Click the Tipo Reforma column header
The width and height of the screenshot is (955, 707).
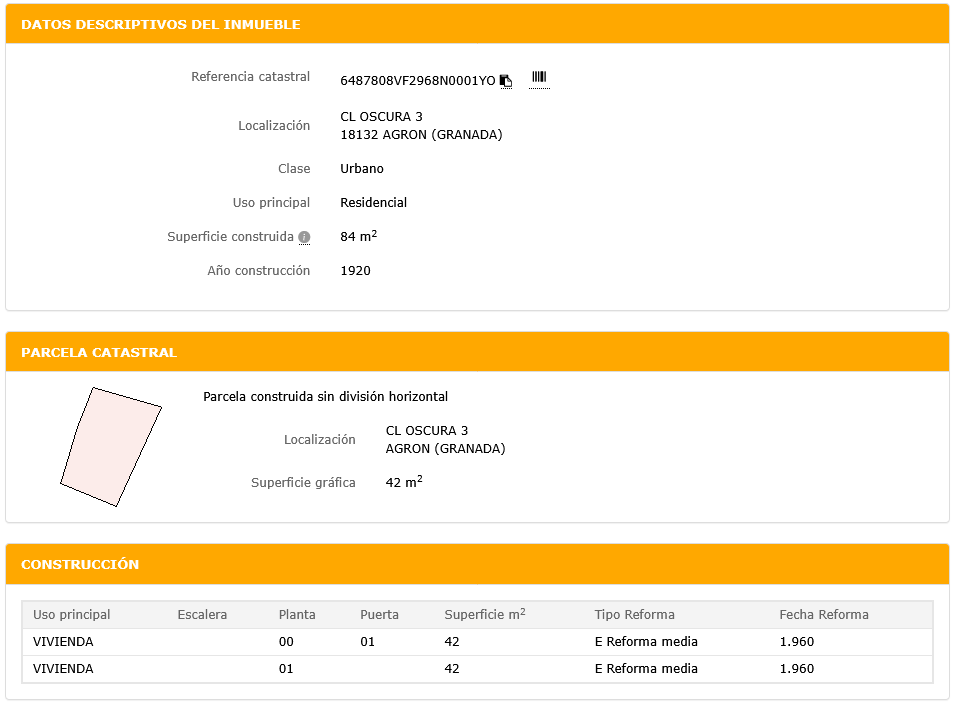tap(634, 615)
